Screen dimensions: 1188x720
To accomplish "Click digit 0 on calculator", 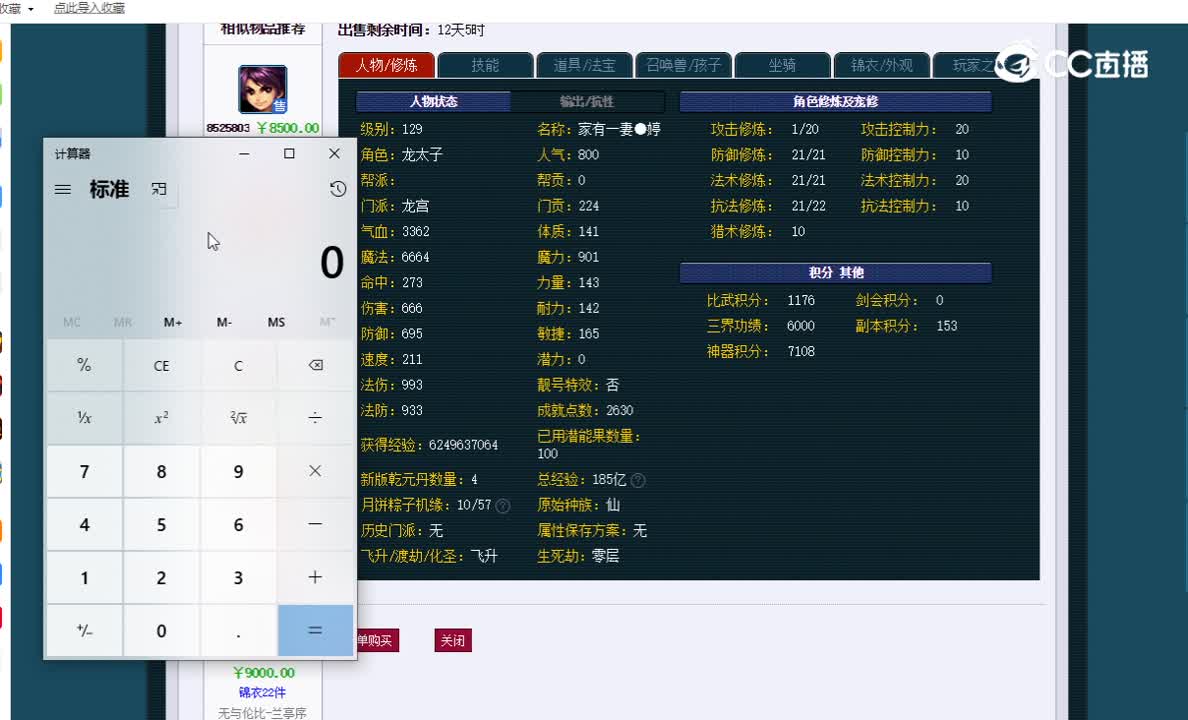I will pos(161,631).
